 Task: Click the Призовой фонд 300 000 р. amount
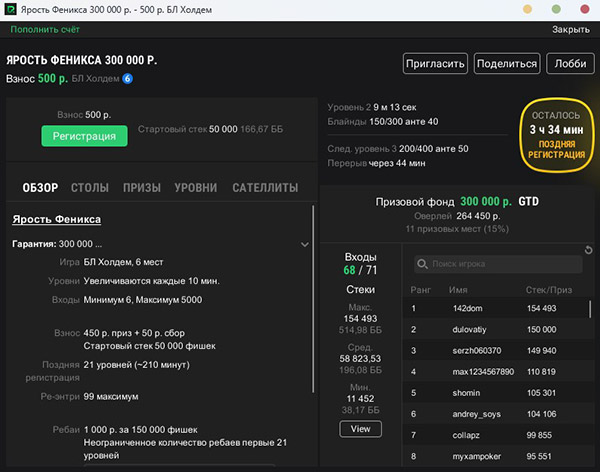pos(486,201)
